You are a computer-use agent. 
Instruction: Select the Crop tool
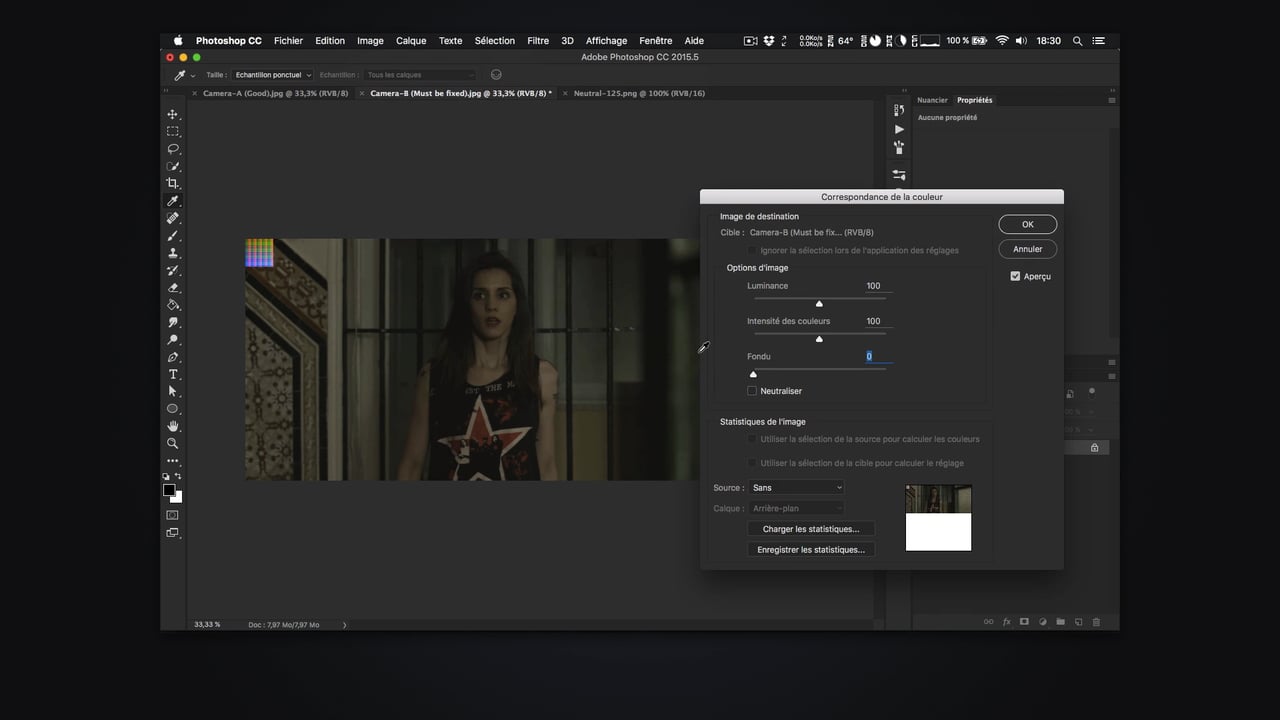[172, 184]
